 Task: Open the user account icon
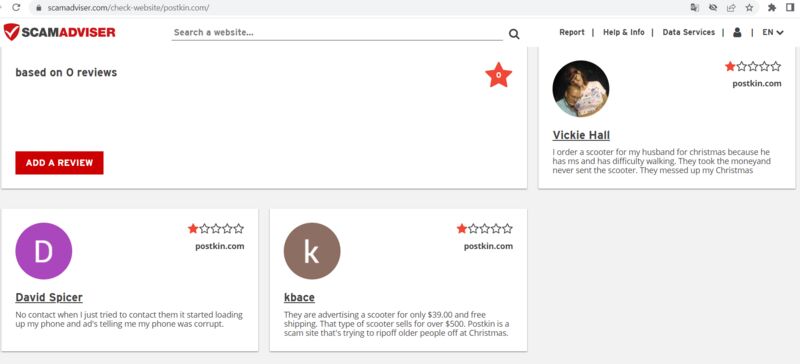[737, 32]
